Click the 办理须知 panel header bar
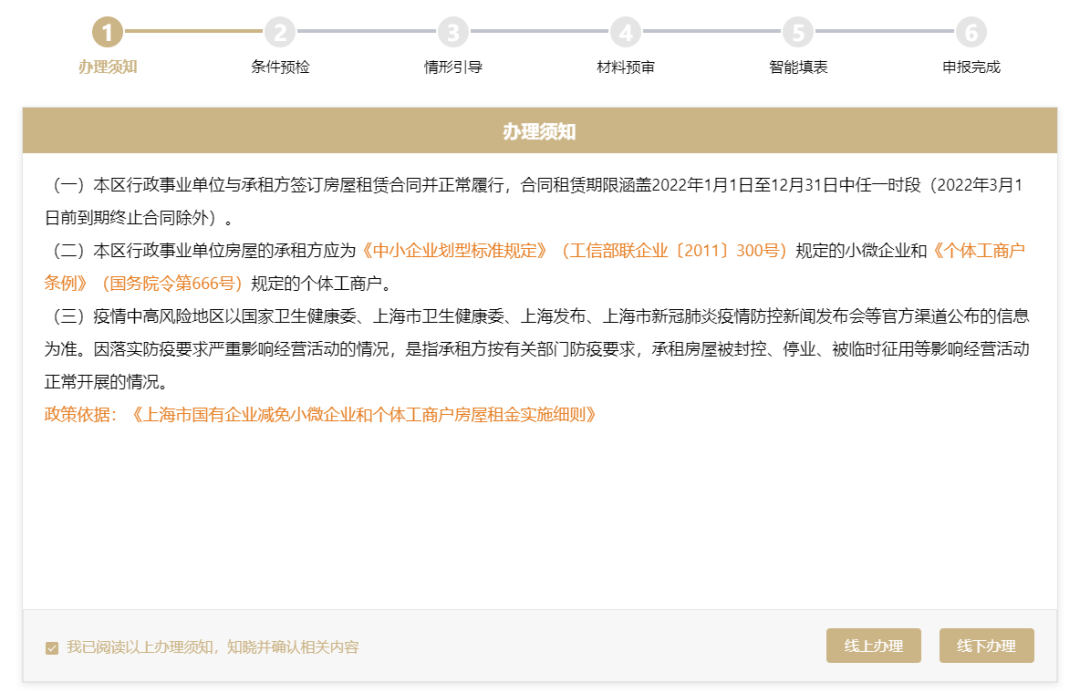This screenshot has width=1080, height=693. [x=539, y=132]
